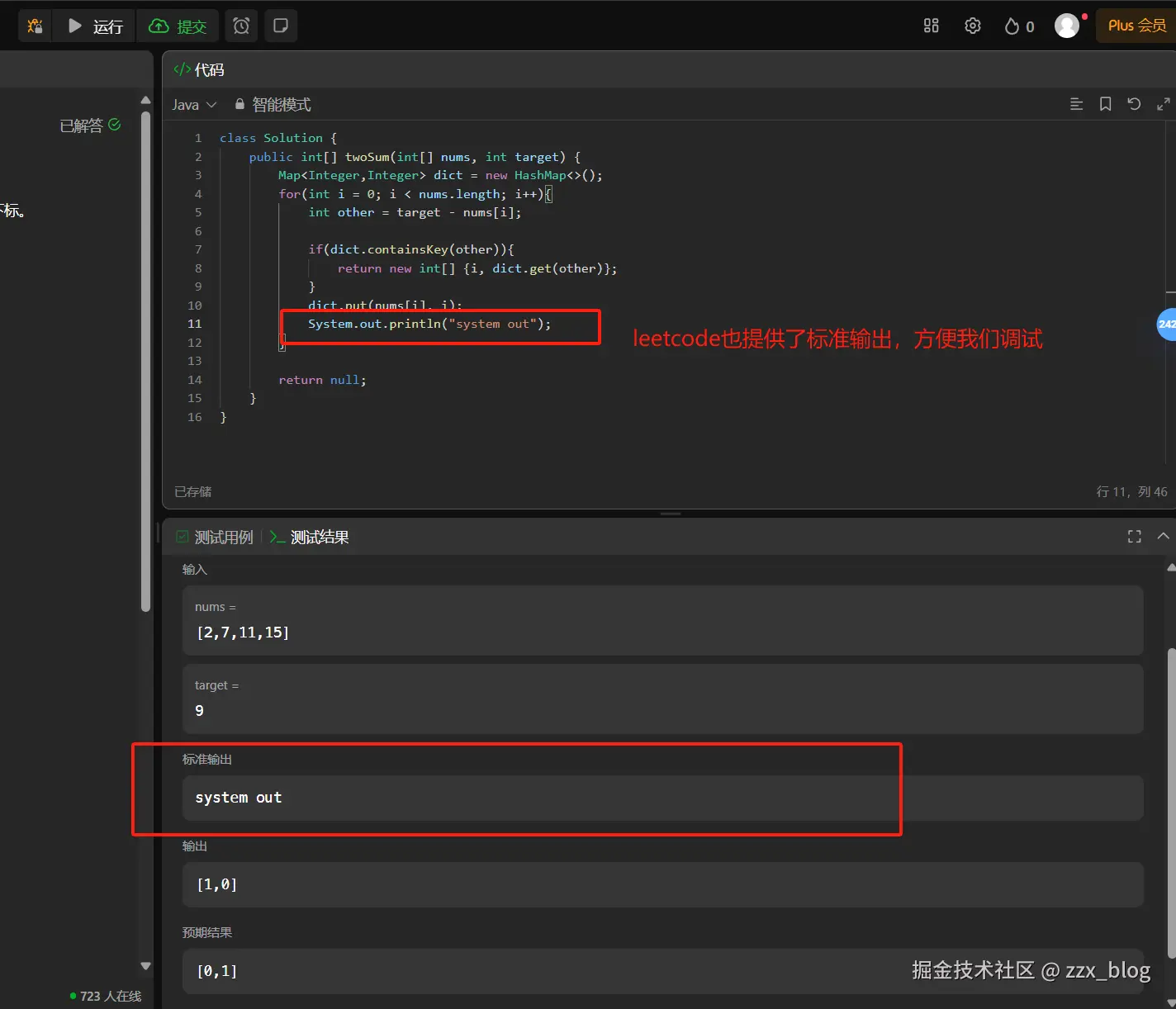Open the alarm clock timer icon
The width and height of the screenshot is (1176, 1009).
[x=241, y=26]
